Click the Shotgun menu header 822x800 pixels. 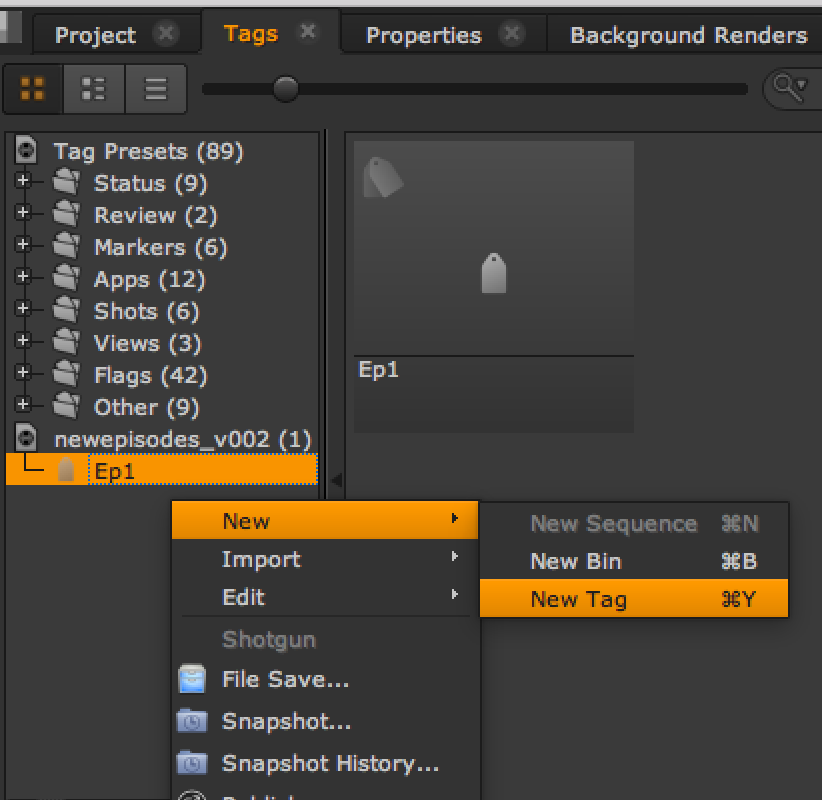pos(269,640)
